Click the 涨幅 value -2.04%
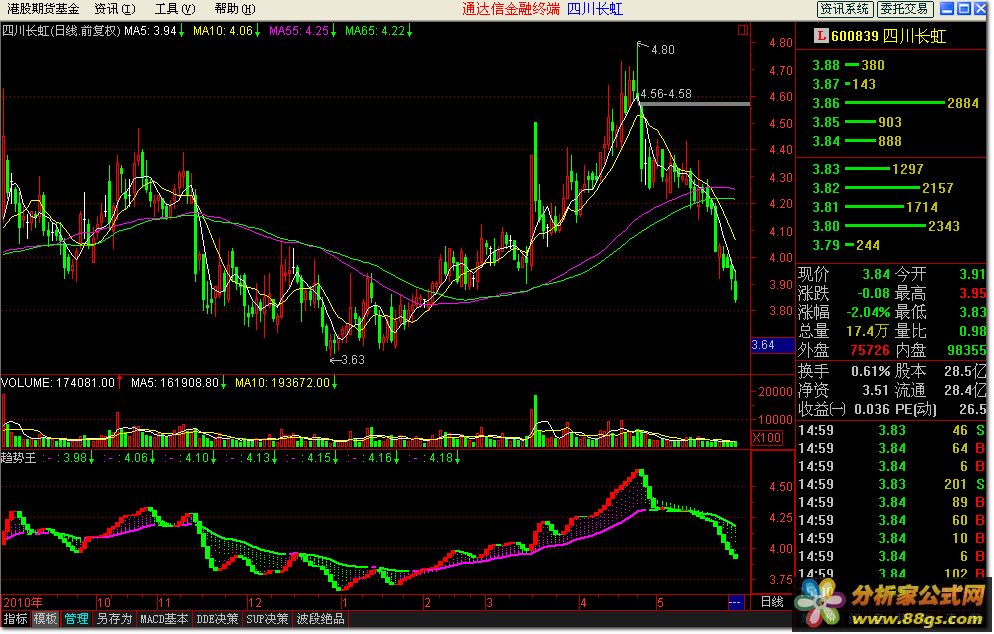The width and height of the screenshot is (994, 634). click(868, 313)
